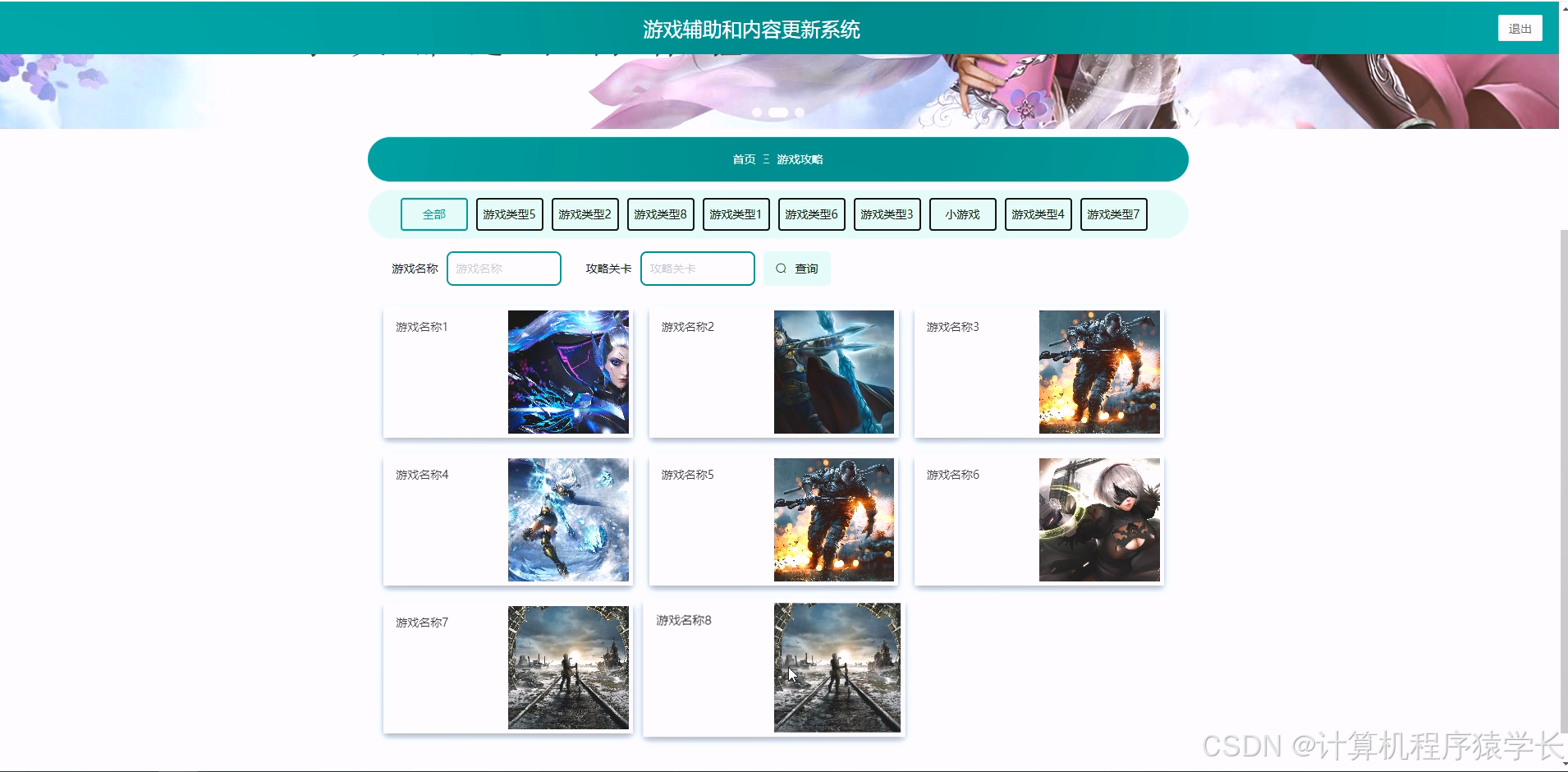Image resolution: width=1568 pixels, height=772 pixels.
Task: Click the 游戏名称8 title text
Action: pyautogui.click(x=684, y=620)
